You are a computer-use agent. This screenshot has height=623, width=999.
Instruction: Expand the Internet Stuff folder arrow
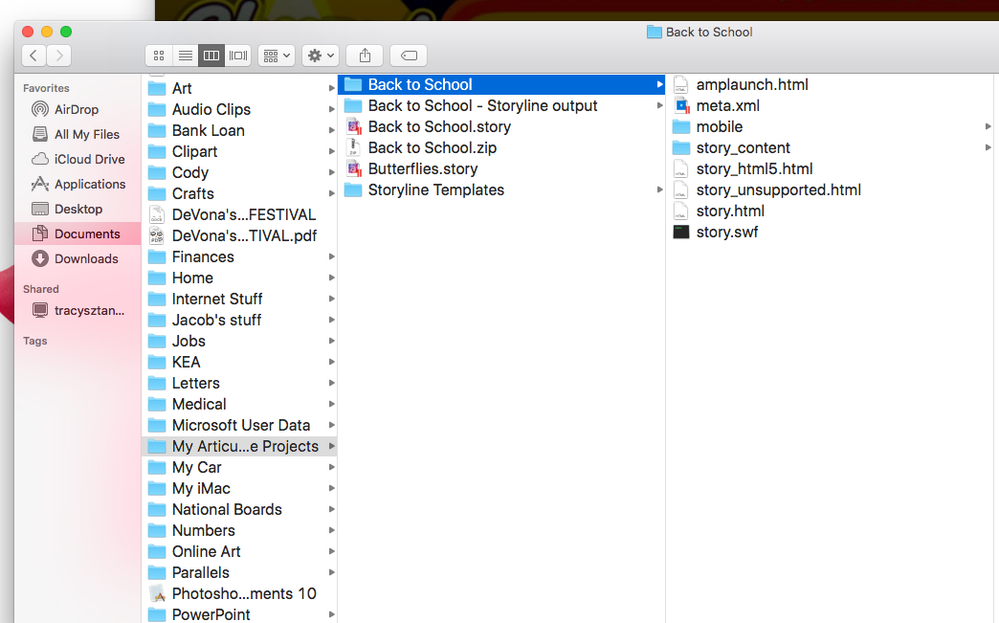(331, 299)
